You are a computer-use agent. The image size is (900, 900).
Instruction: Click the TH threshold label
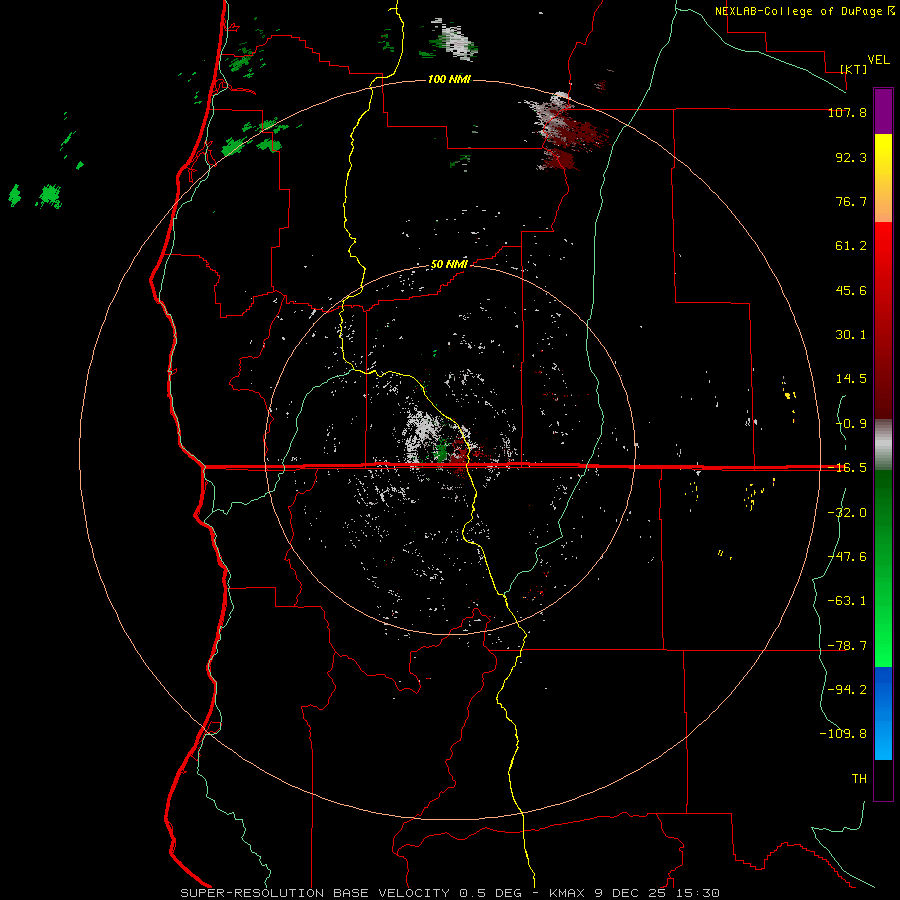click(x=859, y=778)
